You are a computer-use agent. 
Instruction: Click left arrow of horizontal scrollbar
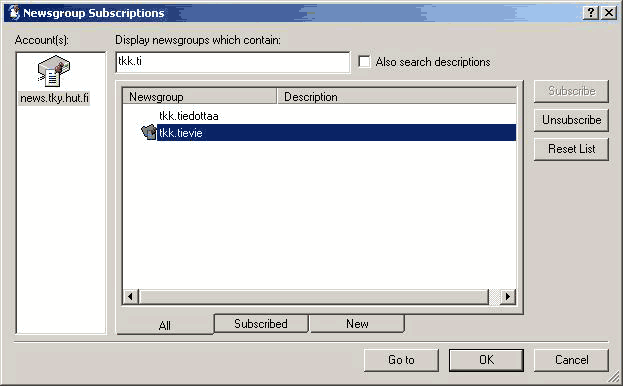(x=130, y=297)
